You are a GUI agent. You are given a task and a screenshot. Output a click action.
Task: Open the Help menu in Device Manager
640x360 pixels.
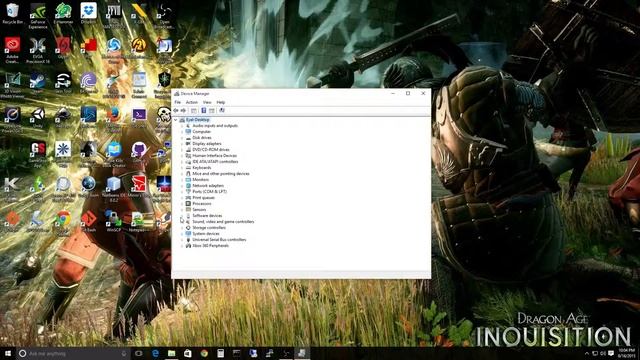tap(221, 102)
